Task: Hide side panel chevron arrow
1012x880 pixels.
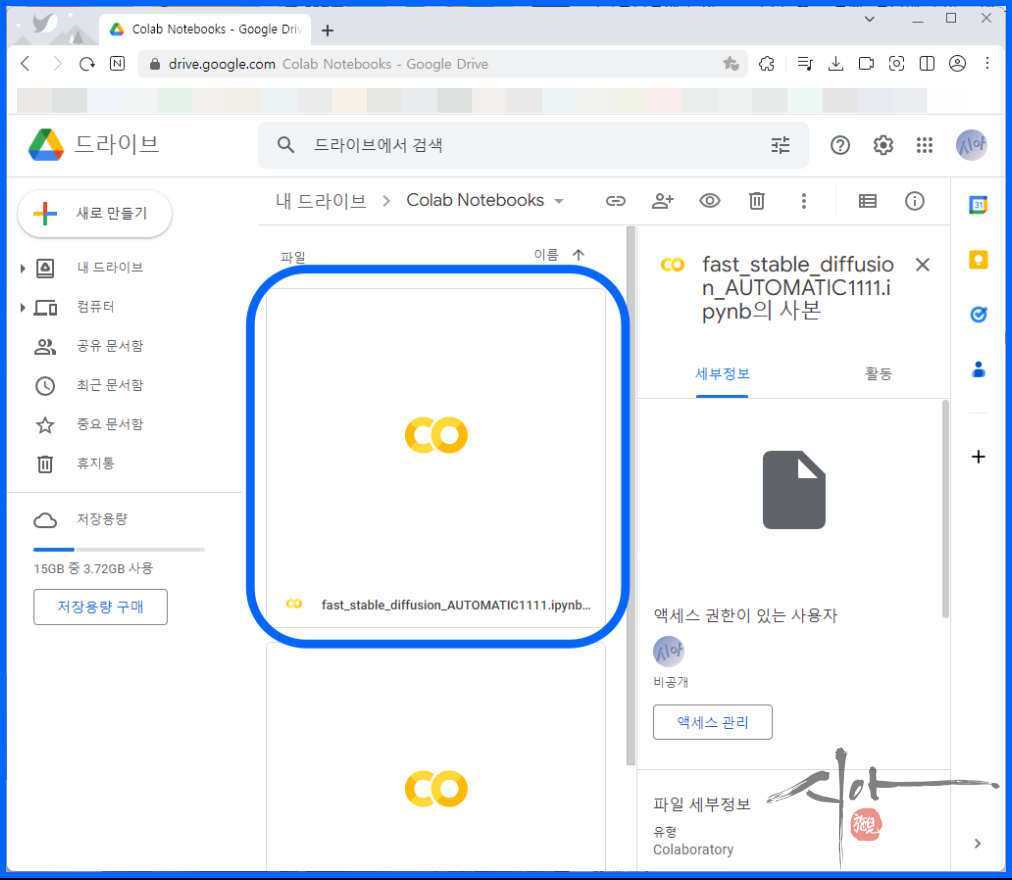Action: pyautogui.click(x=978, y=843)
